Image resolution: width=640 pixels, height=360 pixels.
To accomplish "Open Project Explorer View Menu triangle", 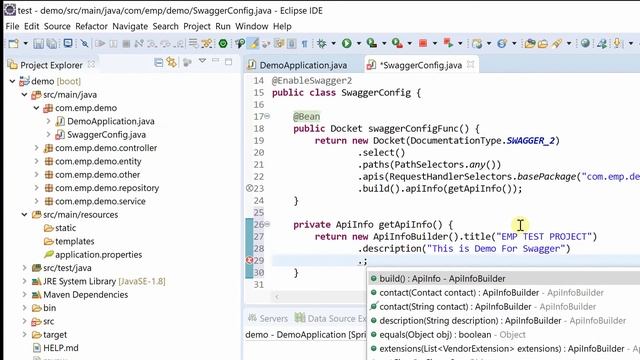I will click(x=202, y=61).
